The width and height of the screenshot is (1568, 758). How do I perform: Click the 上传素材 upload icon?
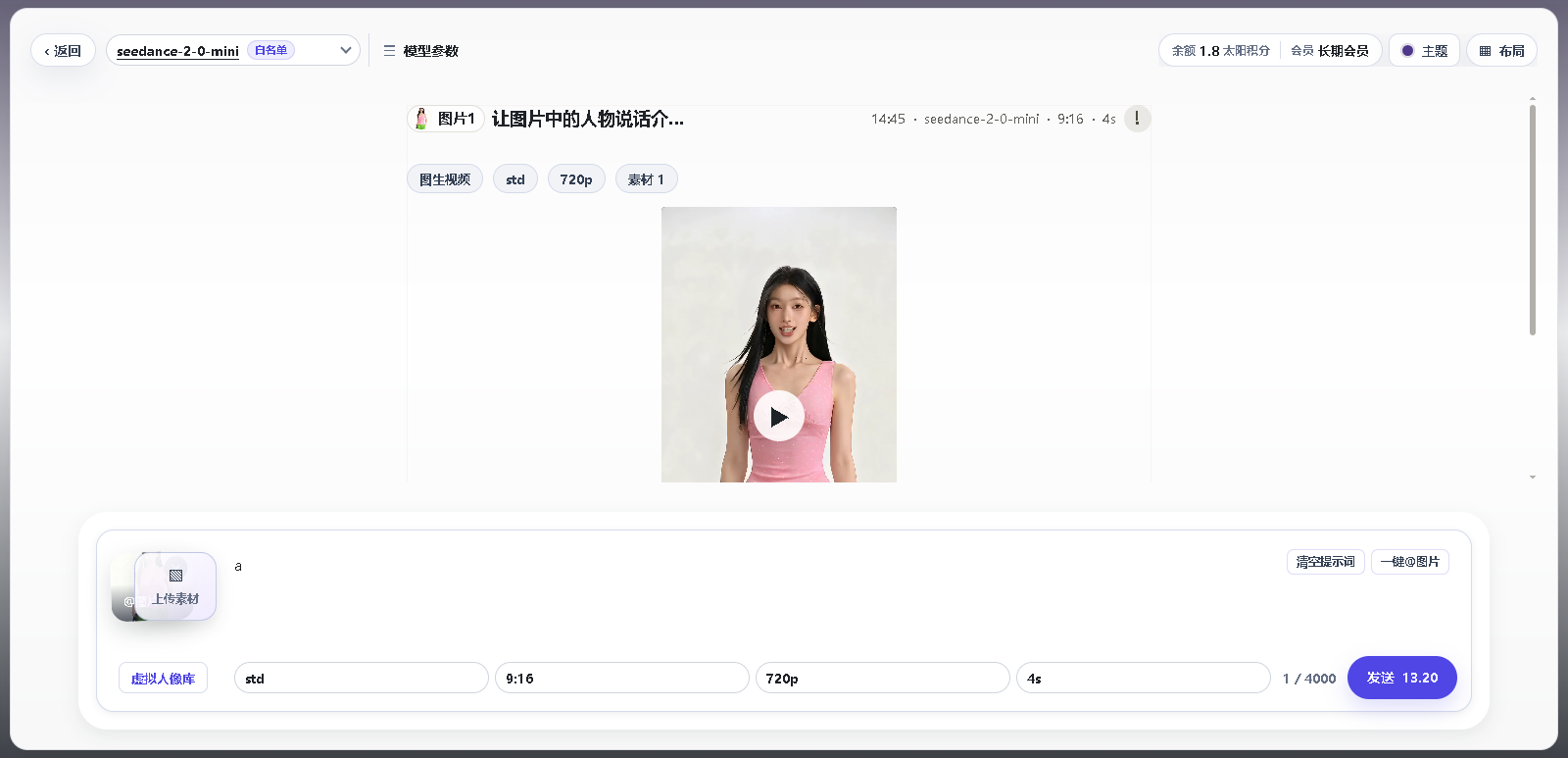click(176, 576)
